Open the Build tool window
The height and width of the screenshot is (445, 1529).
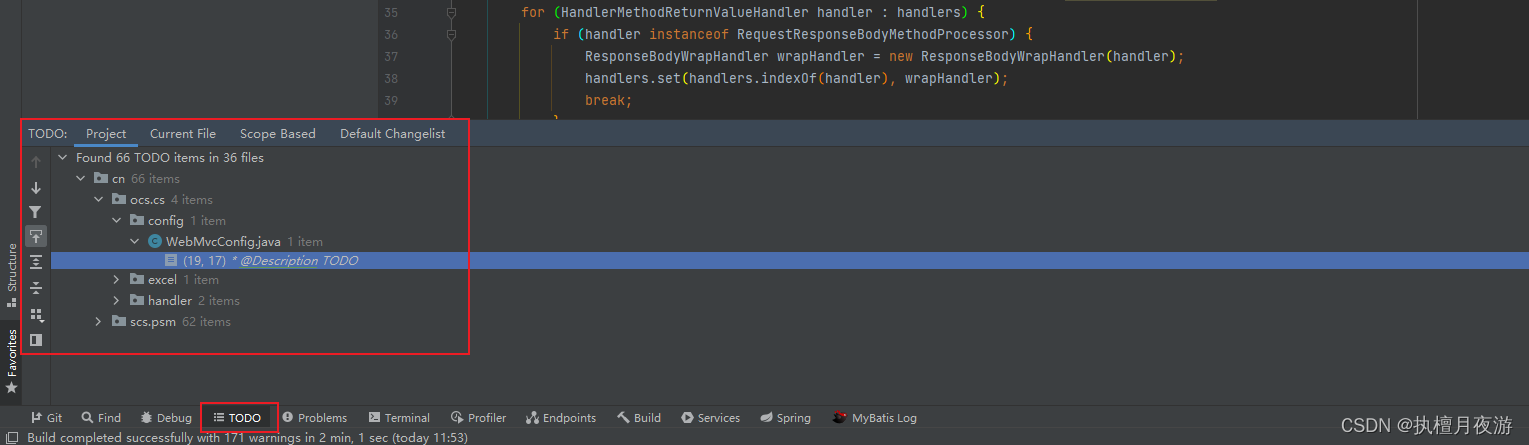tap(639, 418)
